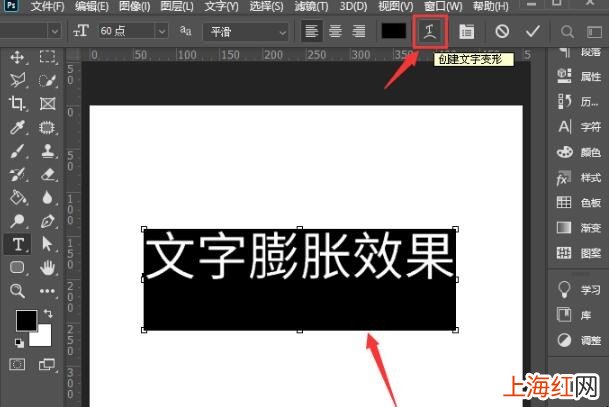
Task: Open the 调整 adjustments panel
Action: point(579,341)
